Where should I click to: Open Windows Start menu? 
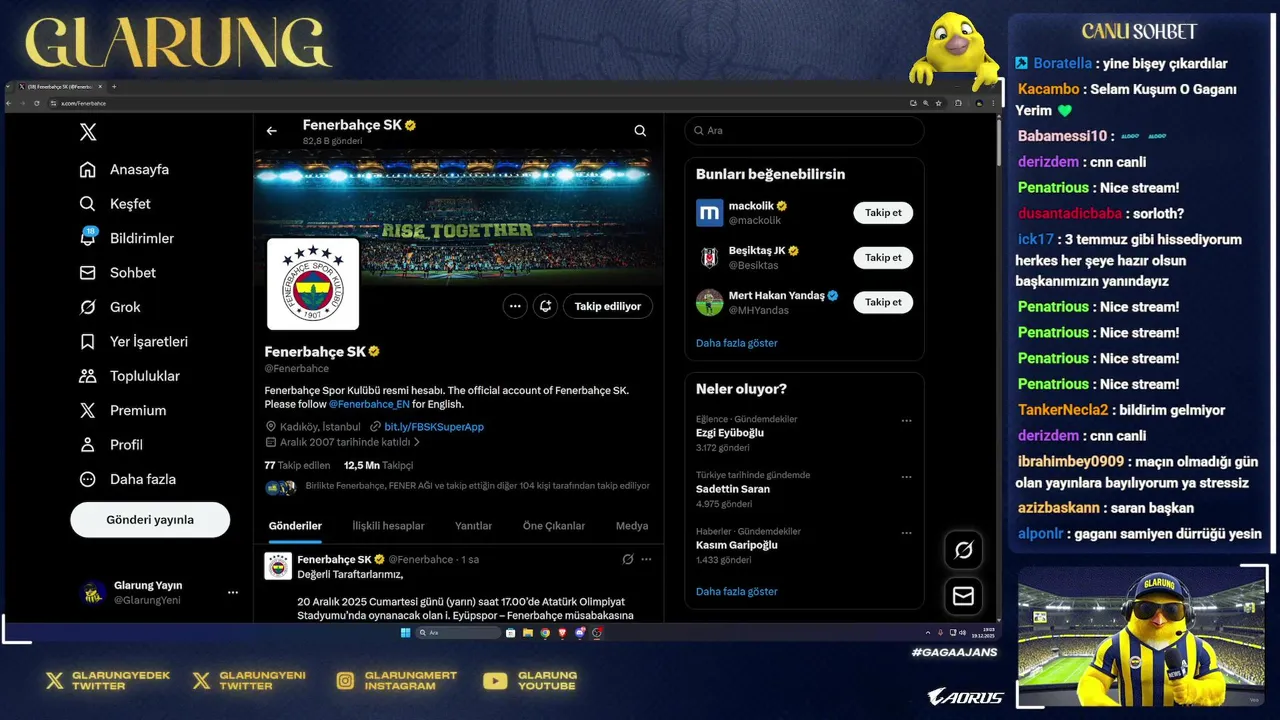pos(405,632)
